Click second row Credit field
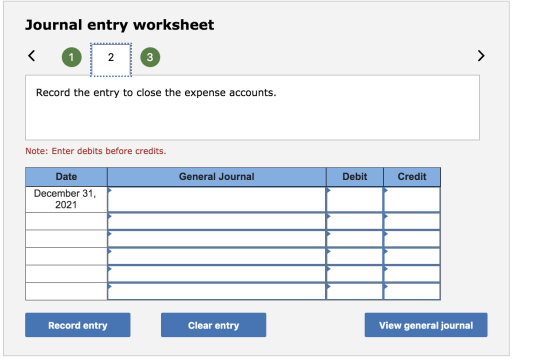560x360 pixels. pyautogui.click(x=412, y=221)
